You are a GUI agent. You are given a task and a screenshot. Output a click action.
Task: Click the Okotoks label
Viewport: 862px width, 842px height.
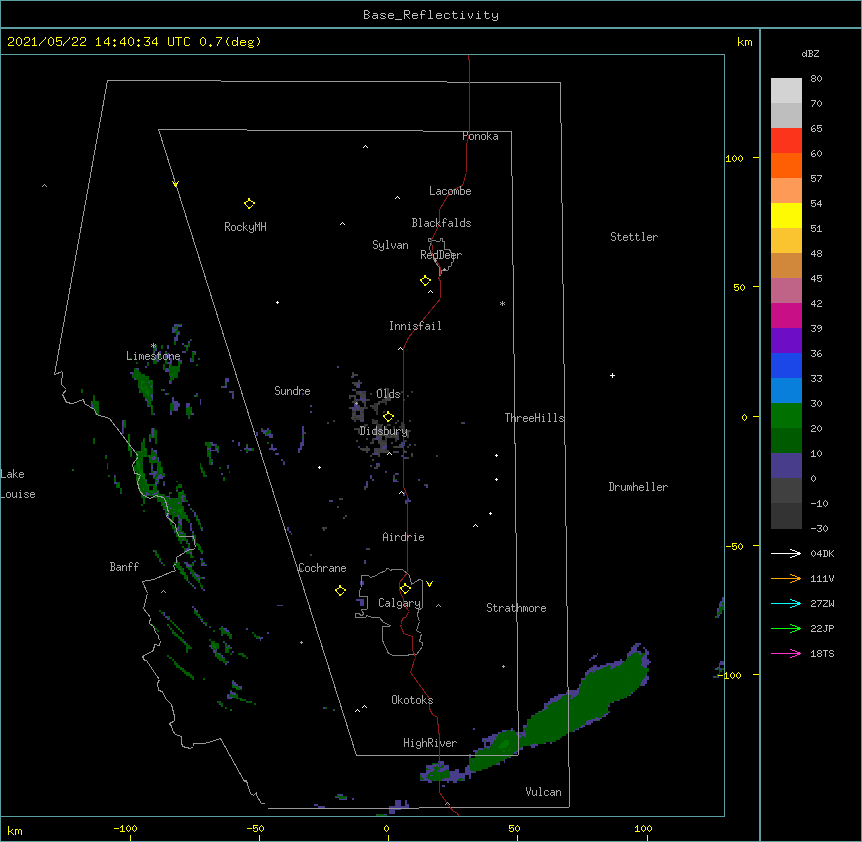click(412, 700)
